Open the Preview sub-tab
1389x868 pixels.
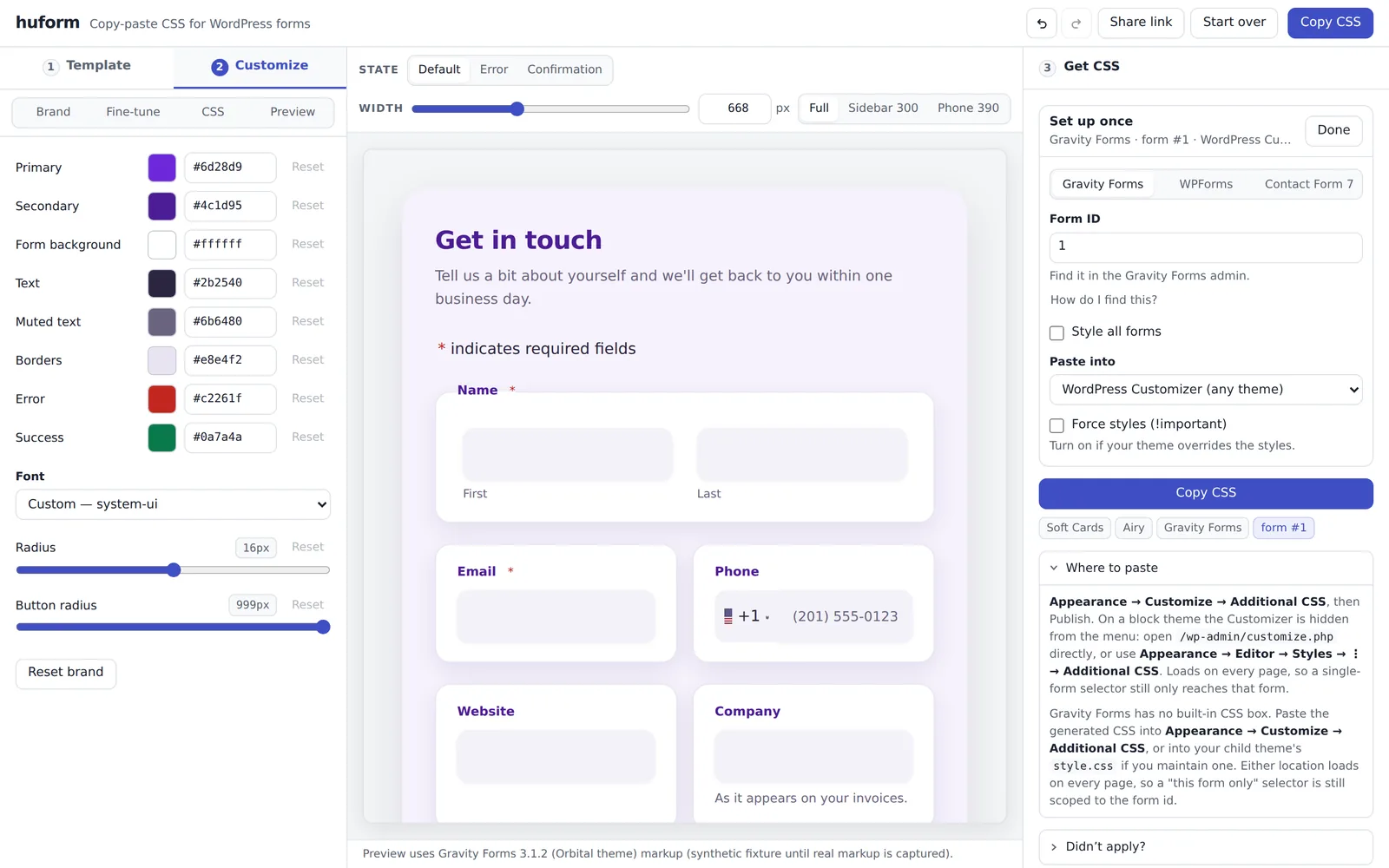click(x=293, y=112)
